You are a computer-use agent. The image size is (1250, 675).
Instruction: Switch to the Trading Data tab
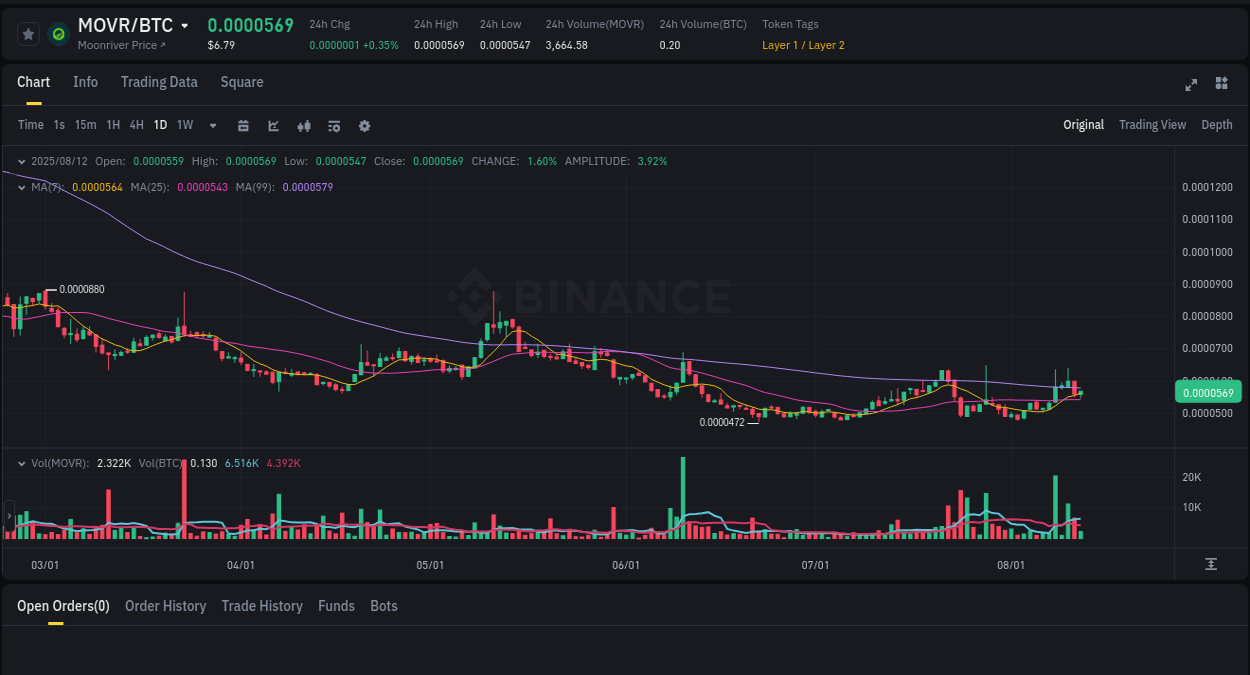coord(159,82)
